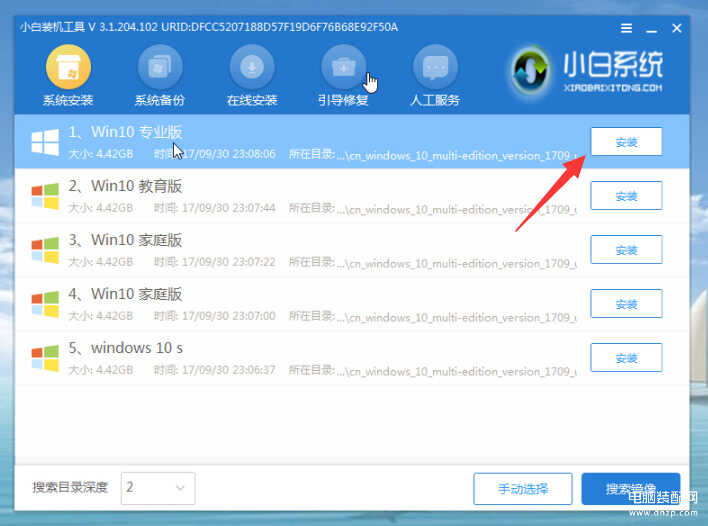This screenshot has width=708, height=526.
Task: Select the 3、Win10 家庭版 title text
Action: click(x=125, y=240)
